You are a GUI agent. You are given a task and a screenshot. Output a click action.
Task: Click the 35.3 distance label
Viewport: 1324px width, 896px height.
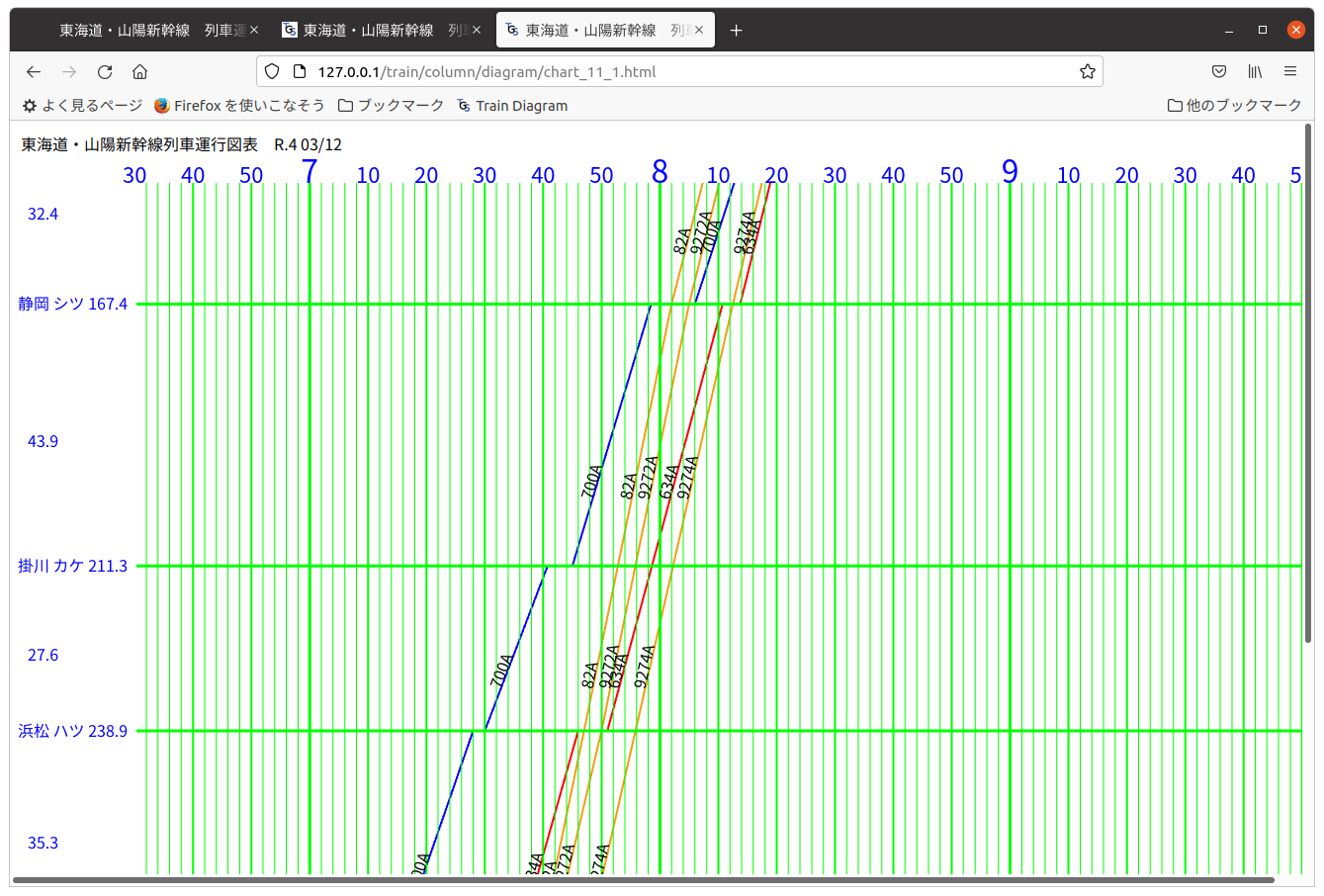[x=43, y=844]
